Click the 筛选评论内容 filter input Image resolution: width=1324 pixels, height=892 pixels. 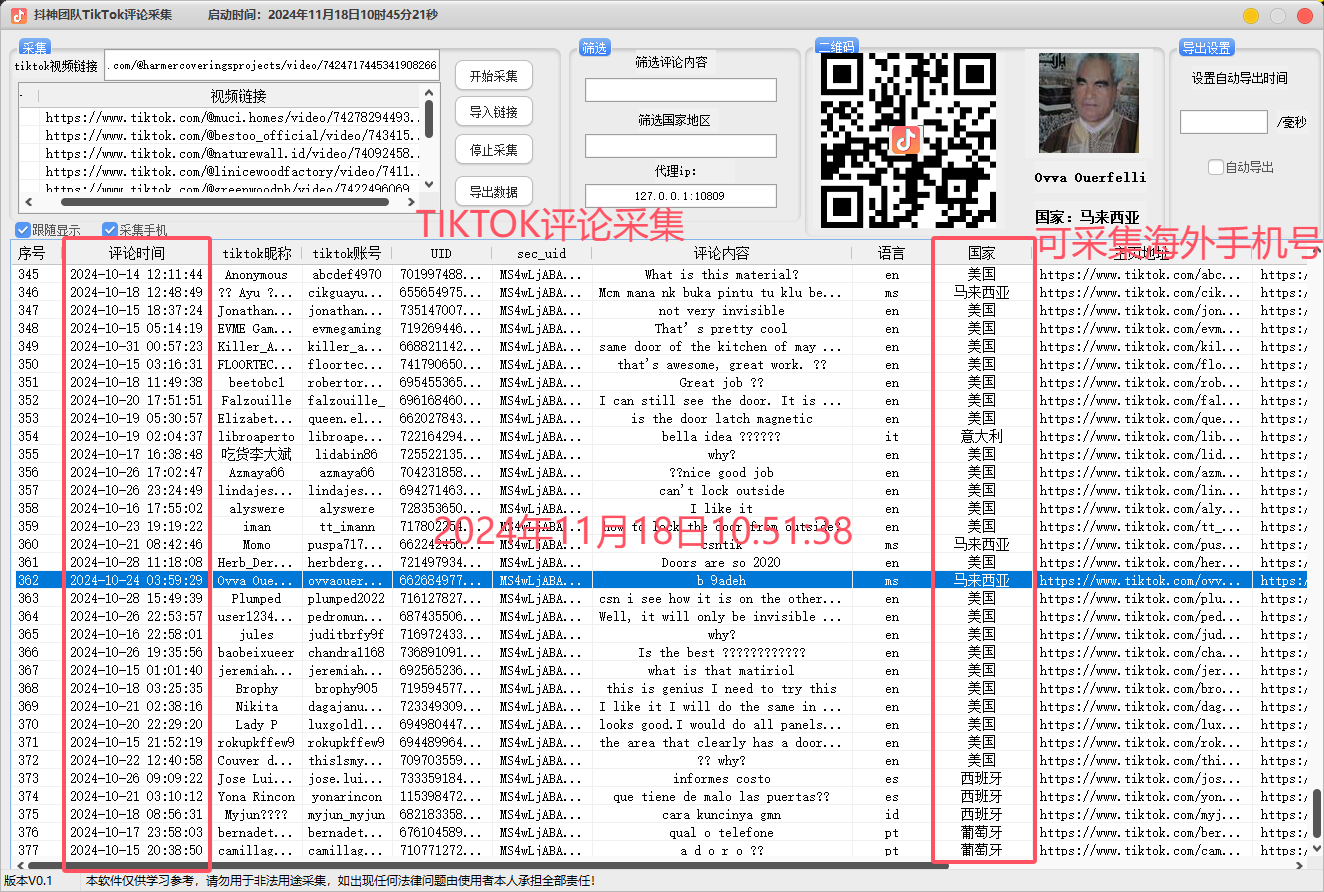tap(681, 90)
